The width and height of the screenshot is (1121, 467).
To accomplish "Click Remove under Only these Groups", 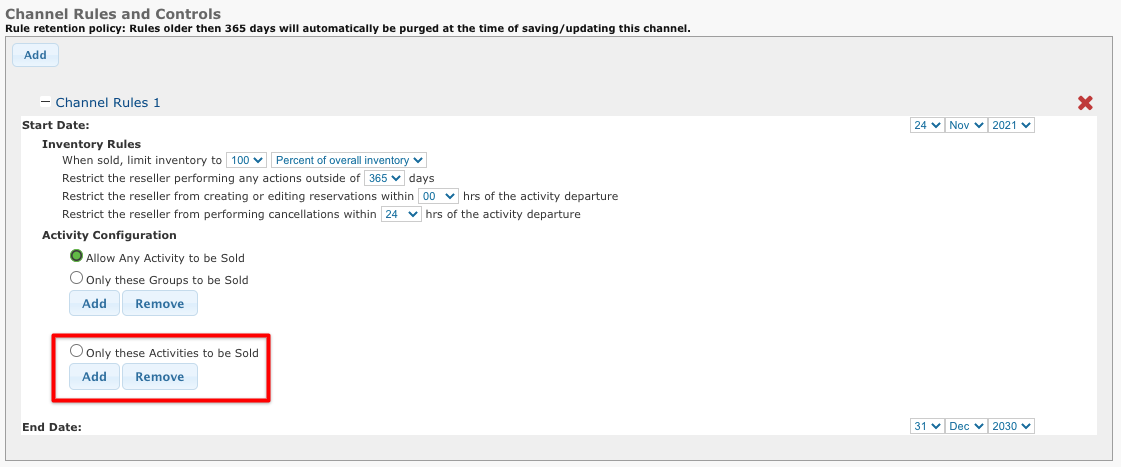I will point(159,303).
